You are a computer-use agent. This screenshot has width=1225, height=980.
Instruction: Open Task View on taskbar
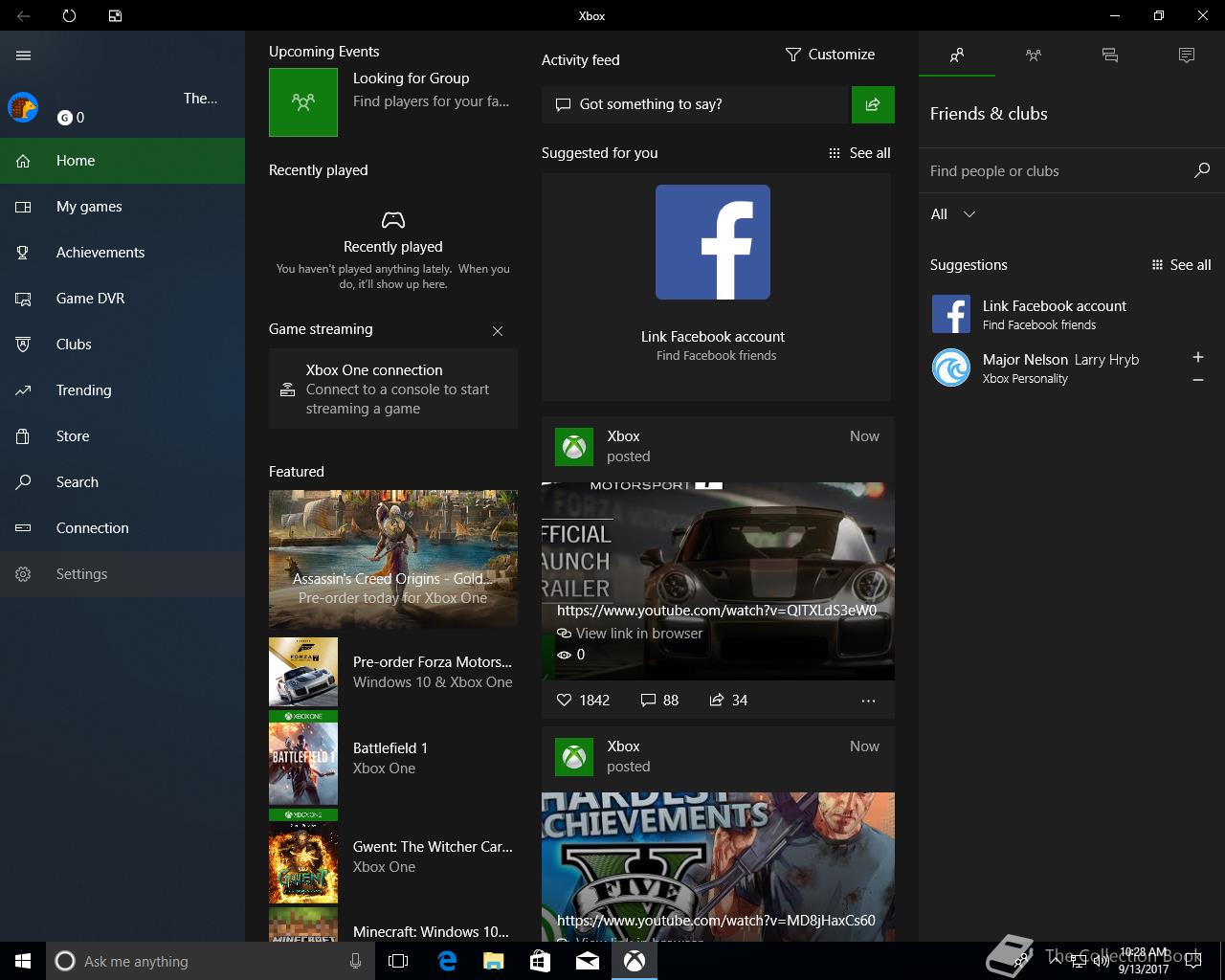pos(398,961)
